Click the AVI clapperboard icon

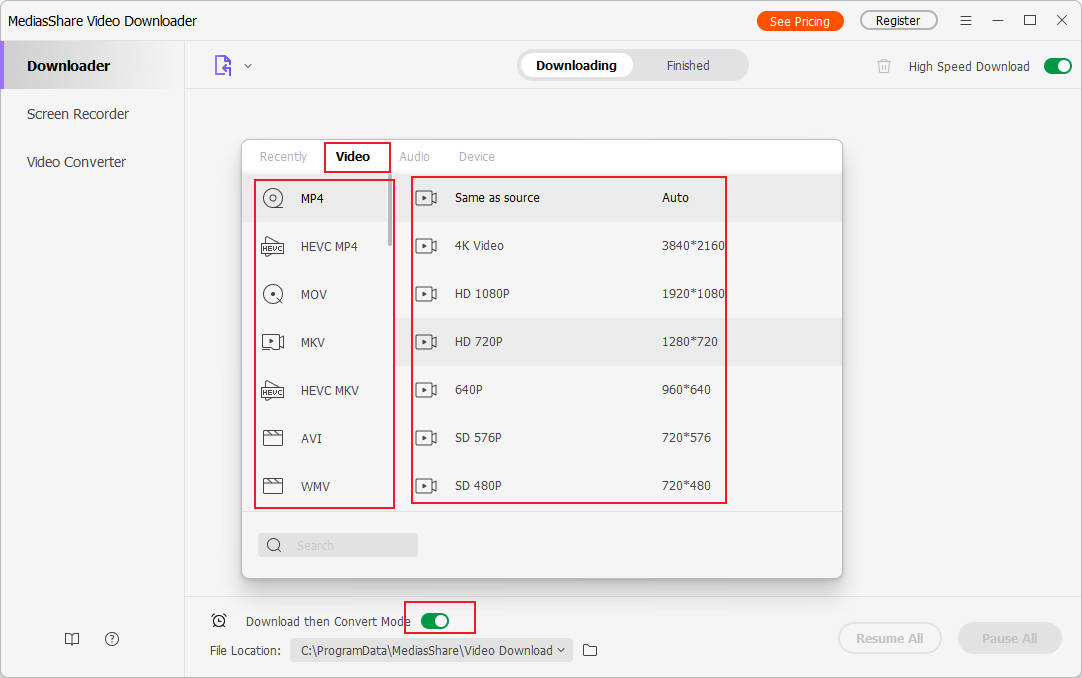pos(273,438)
